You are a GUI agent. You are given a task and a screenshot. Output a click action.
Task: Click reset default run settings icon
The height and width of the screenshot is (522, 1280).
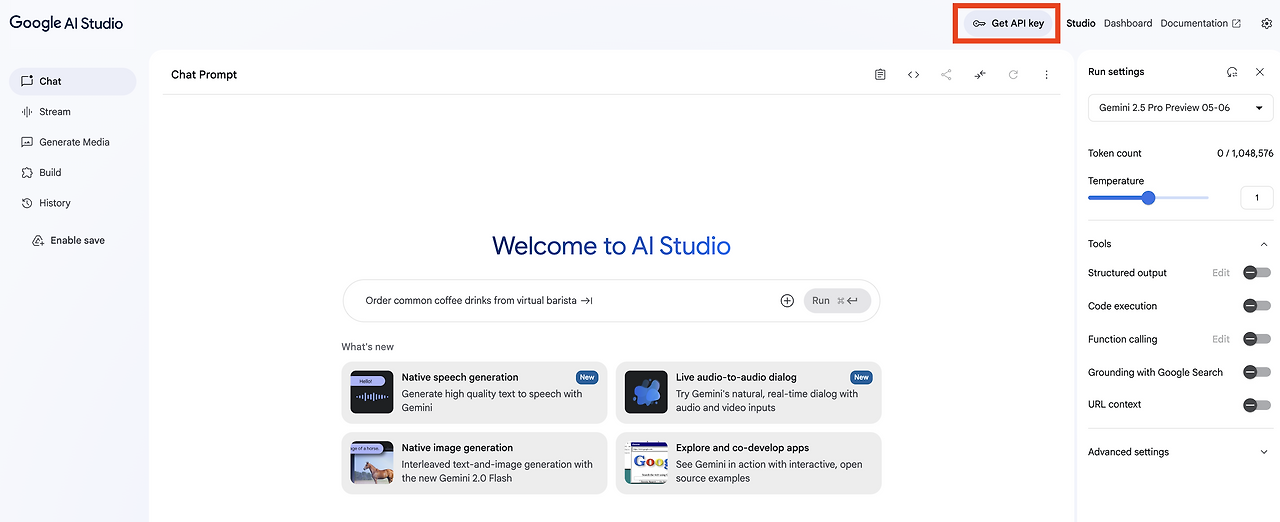coord(1232,72)
